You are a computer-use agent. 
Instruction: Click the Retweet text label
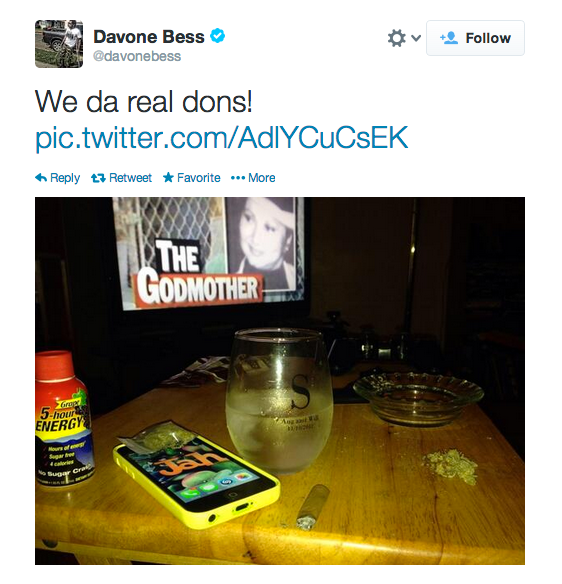[x=130, y=178]
